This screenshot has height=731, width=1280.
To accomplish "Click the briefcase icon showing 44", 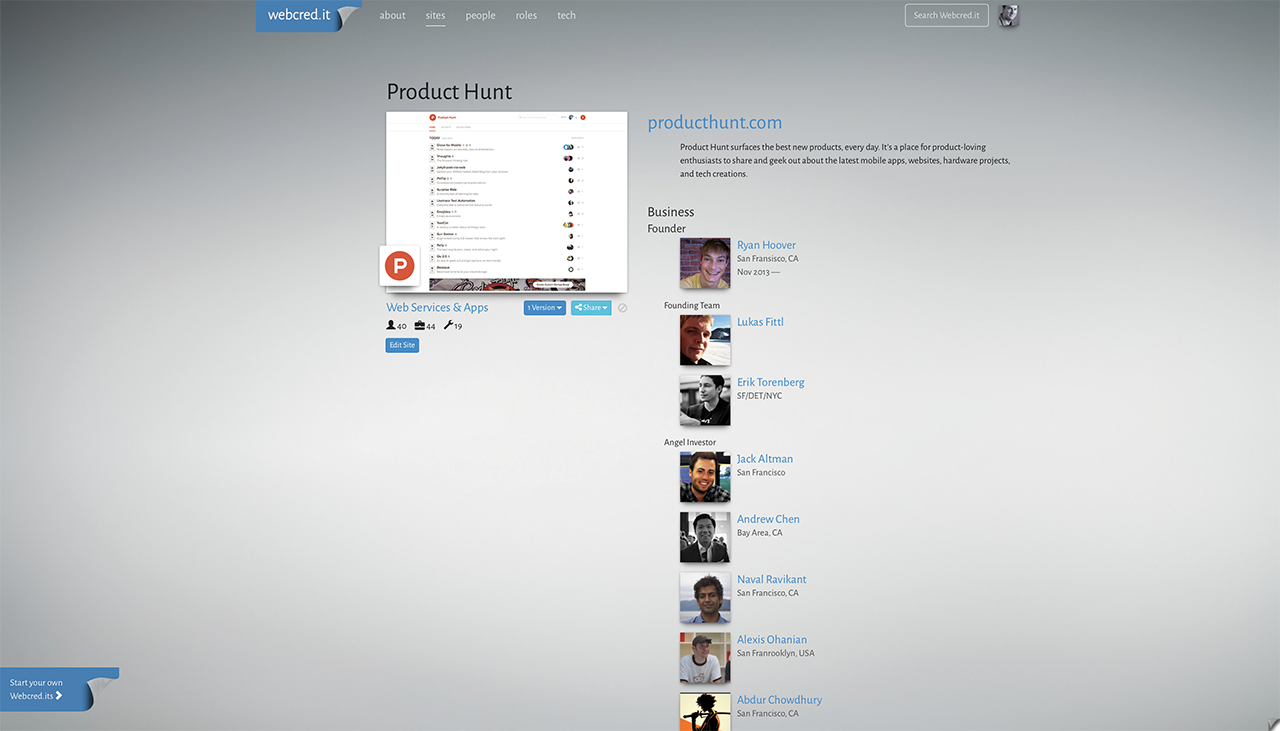I will [x=418, y=325].
